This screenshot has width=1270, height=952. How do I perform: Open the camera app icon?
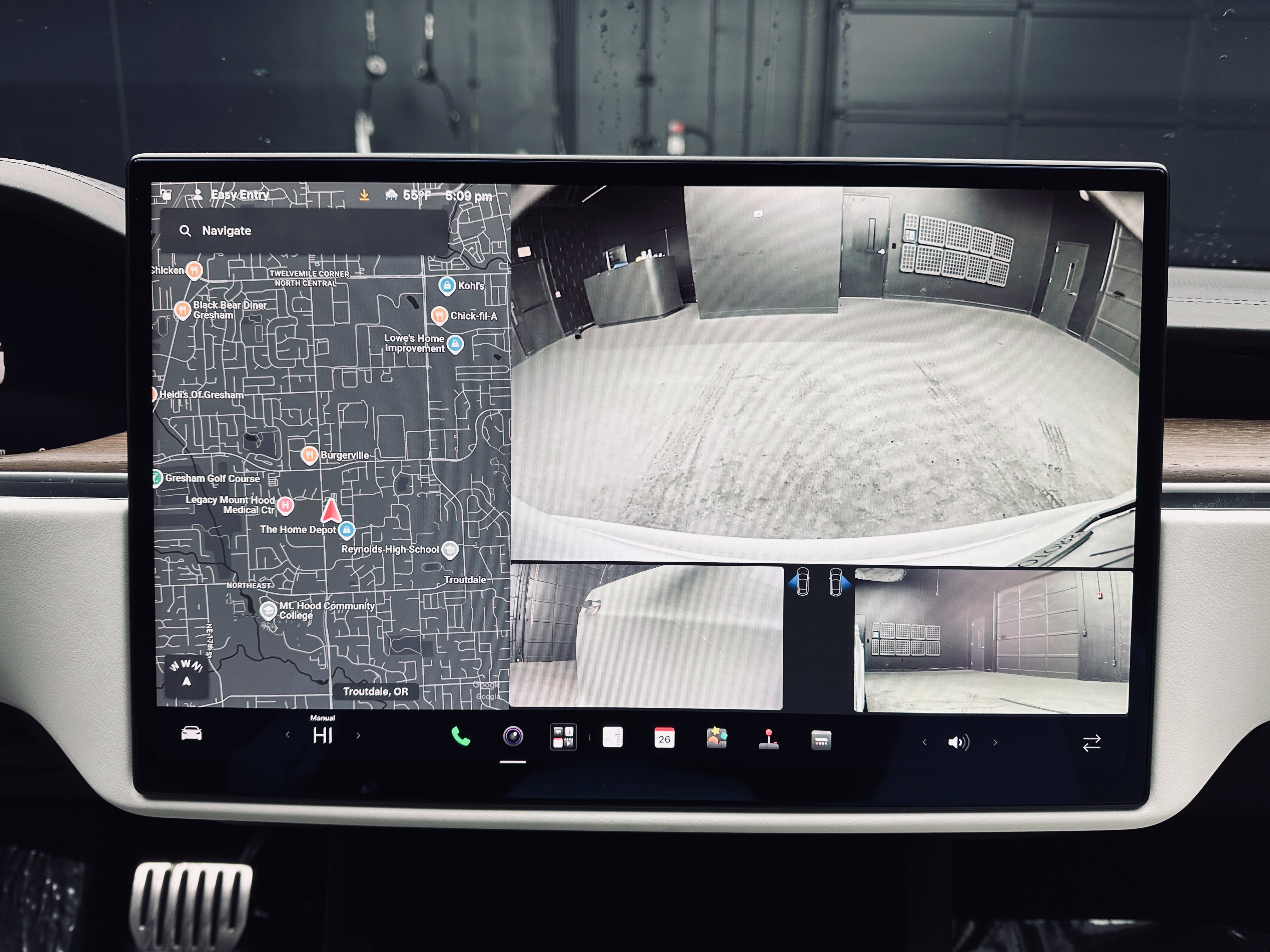[513, 736]
